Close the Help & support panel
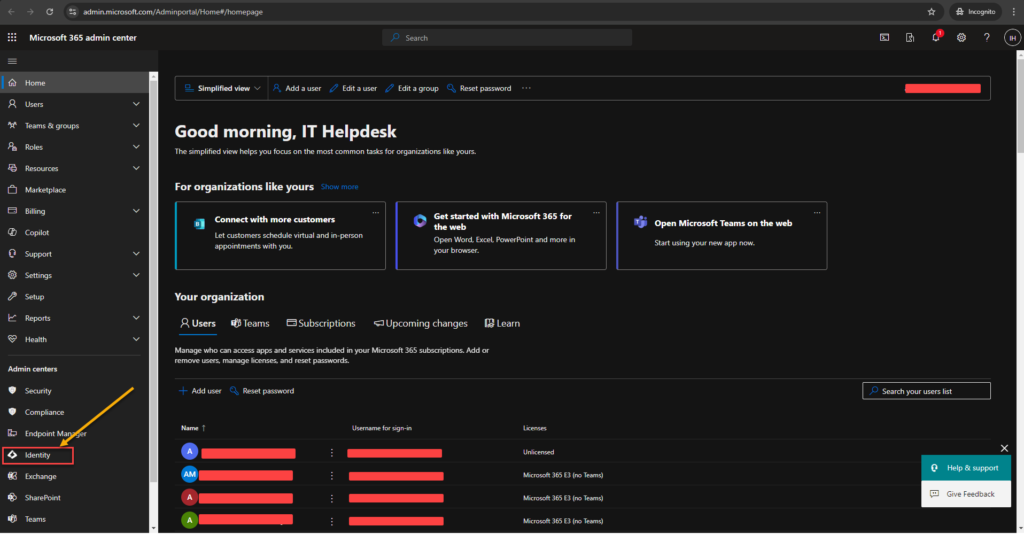This screenshot has width=1024, height=534. [x=1004, y=448]
